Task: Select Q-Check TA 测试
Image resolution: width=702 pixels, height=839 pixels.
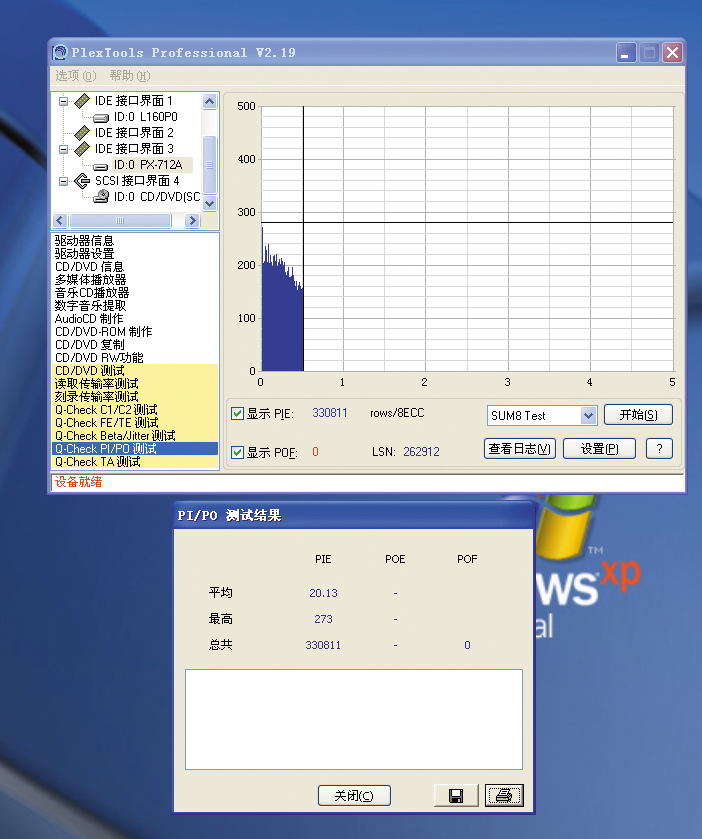Action: tap(135, 462)
